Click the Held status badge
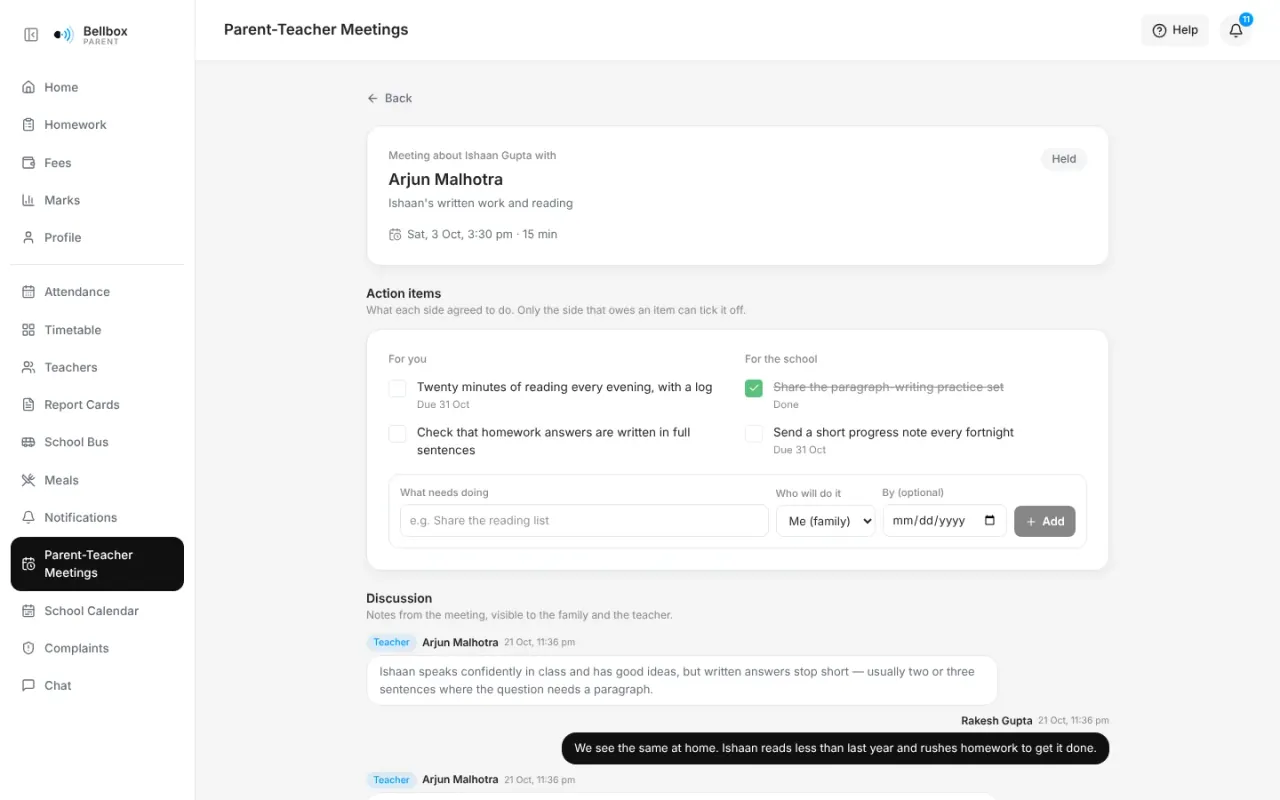This screenshot has width=1280, height=800. coord(1064,159)
